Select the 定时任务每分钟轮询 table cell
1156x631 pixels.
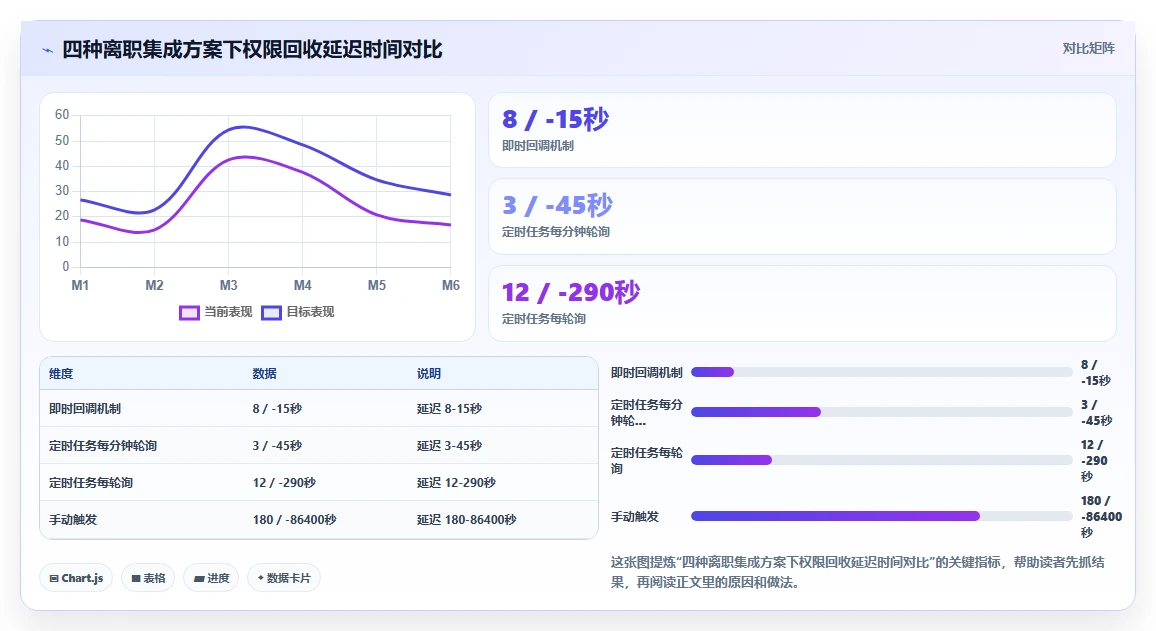(x=102, y=445)
